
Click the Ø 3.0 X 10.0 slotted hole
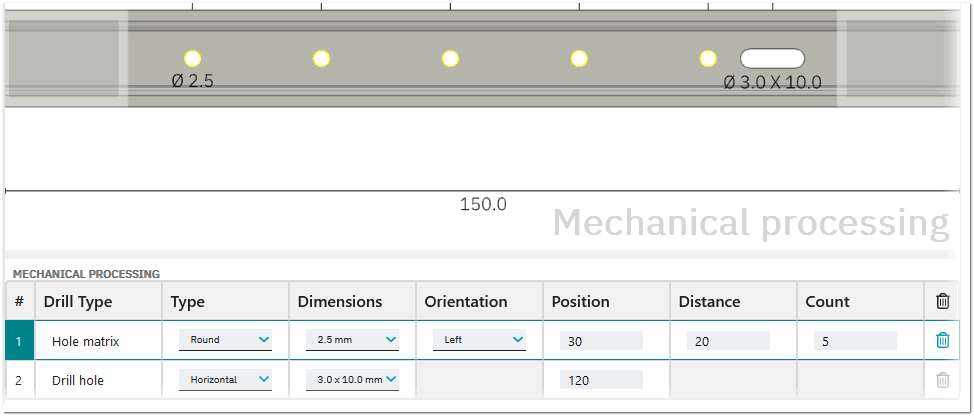pos(772,59)
